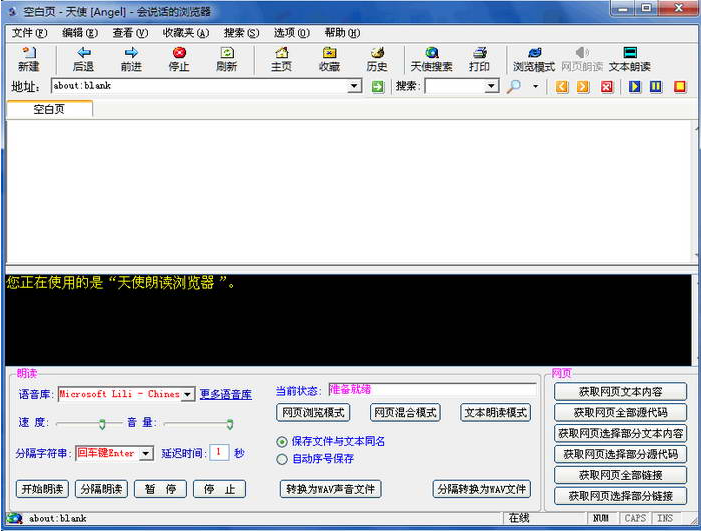The width and height of the screenshot is (701, 531).
Task: Click the 延迟时间 seconds input field
Action: click(219, 452)
